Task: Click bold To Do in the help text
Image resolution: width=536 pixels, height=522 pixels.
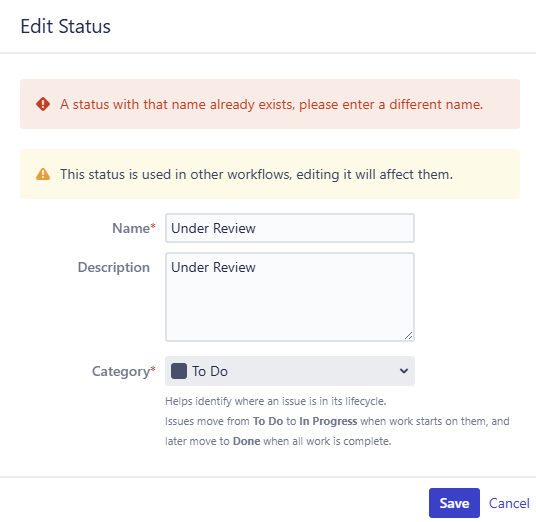Action: pyautogui.click(x=268, y=421)
